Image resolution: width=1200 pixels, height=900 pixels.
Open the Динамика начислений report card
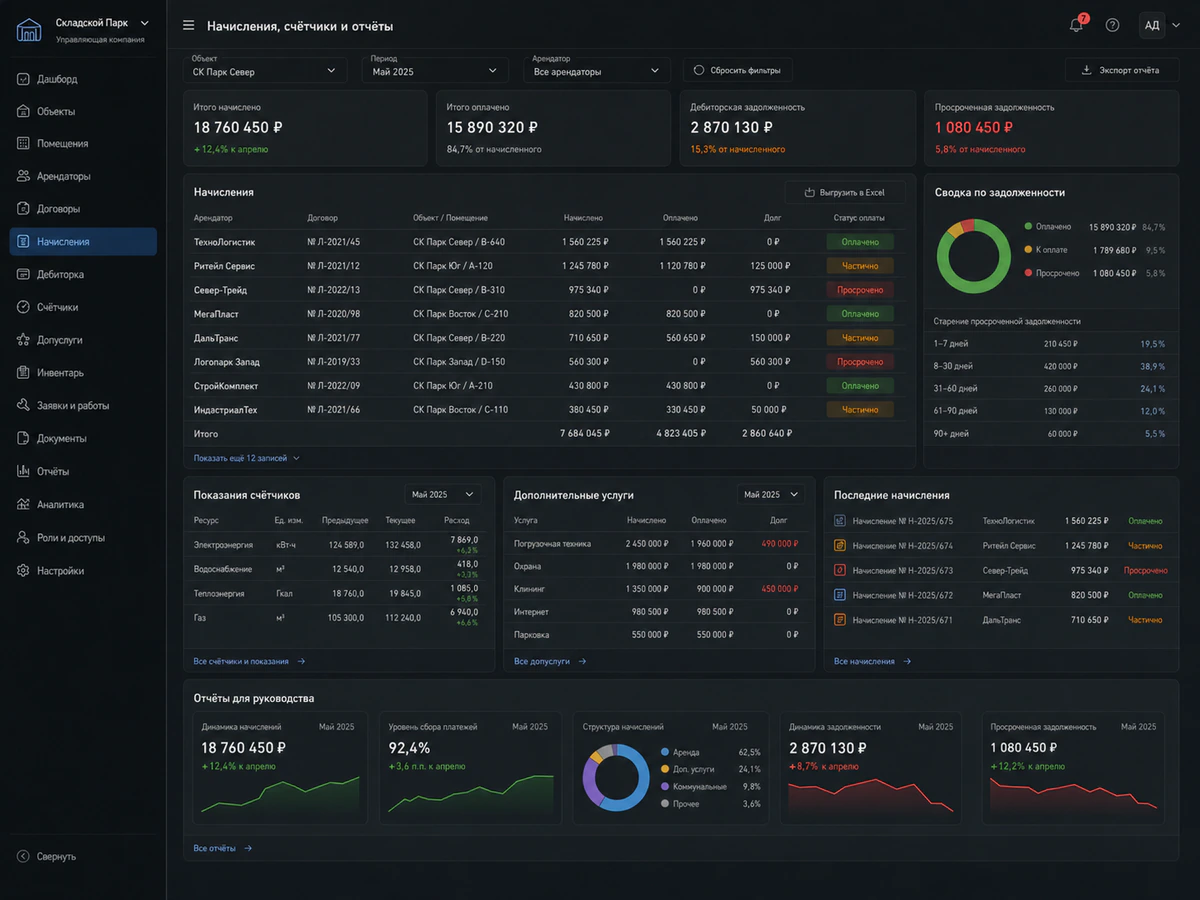280,768
